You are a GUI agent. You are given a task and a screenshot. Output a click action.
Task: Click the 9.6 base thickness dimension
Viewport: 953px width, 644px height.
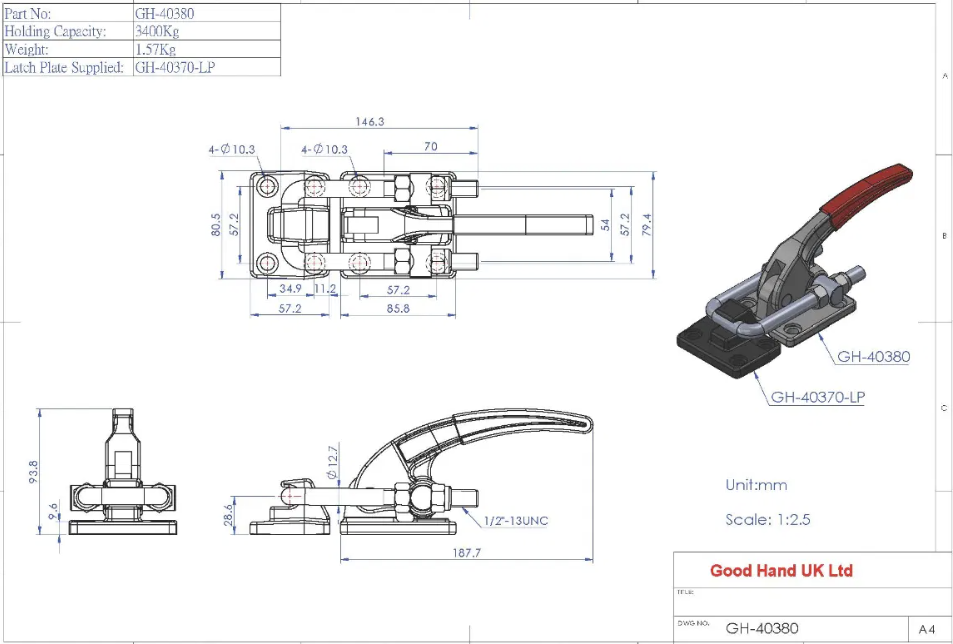[53, 510]
